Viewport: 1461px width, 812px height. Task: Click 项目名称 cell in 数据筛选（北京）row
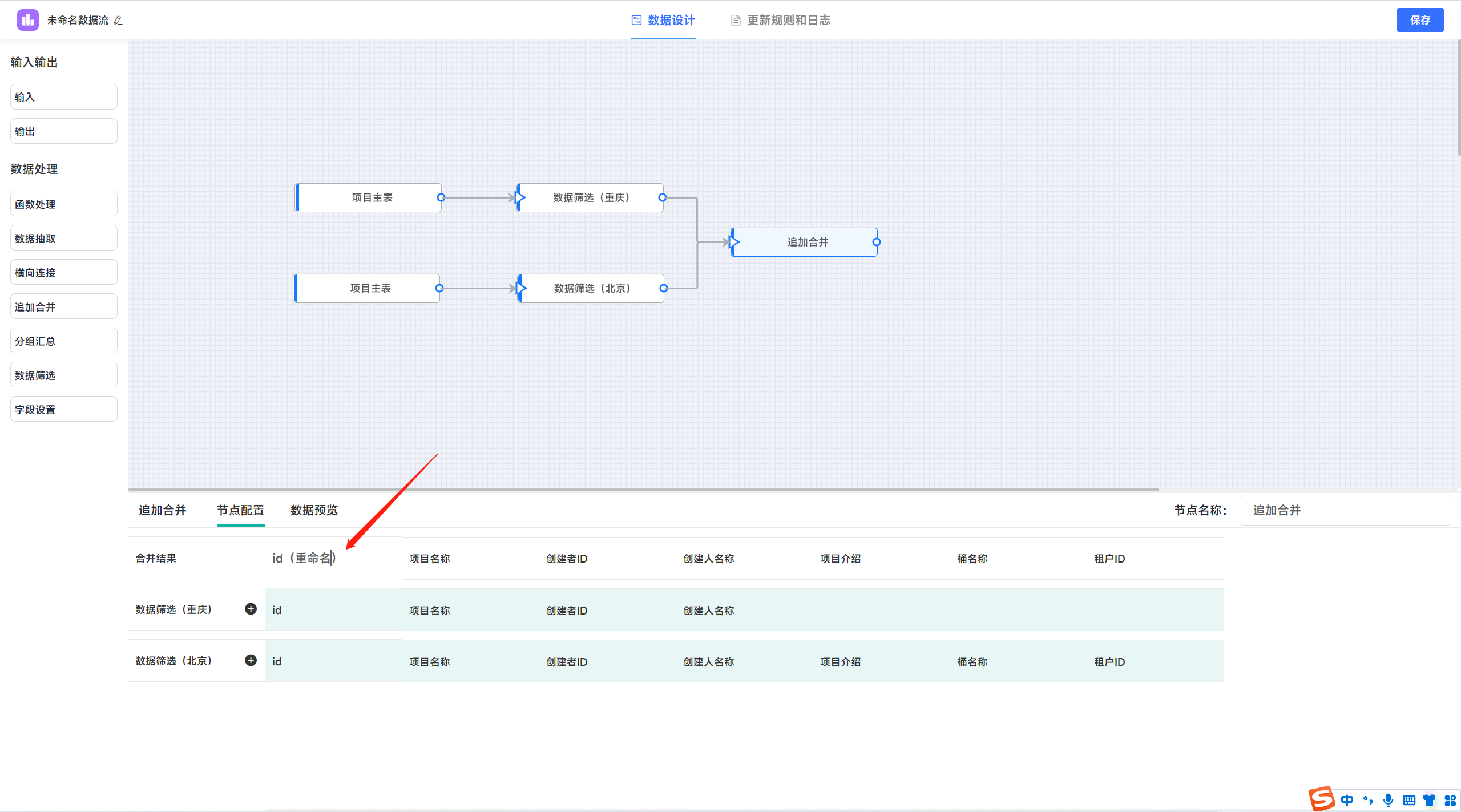point(470,661)
